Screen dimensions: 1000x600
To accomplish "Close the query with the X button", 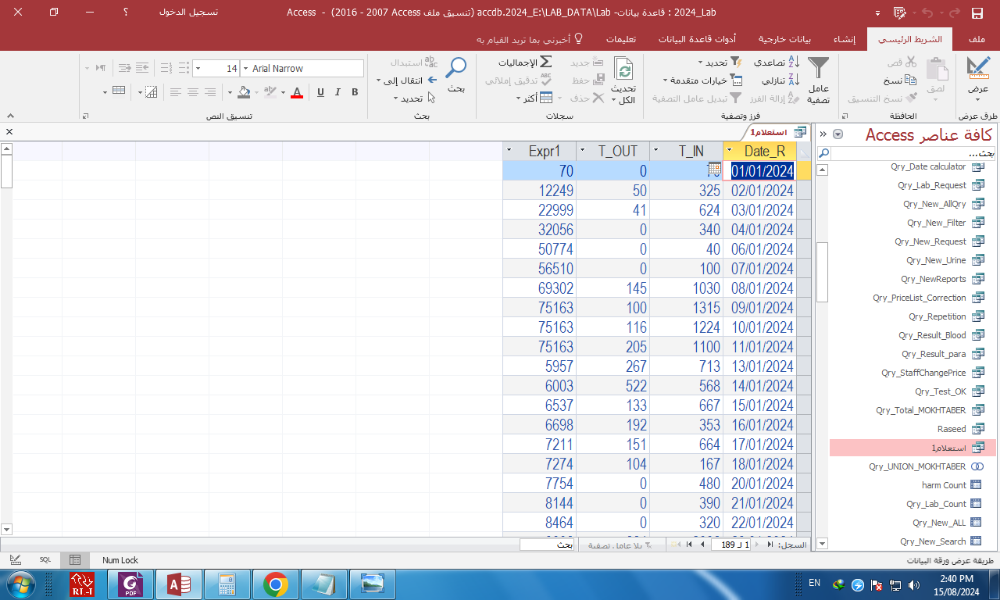I will [9, 131].
